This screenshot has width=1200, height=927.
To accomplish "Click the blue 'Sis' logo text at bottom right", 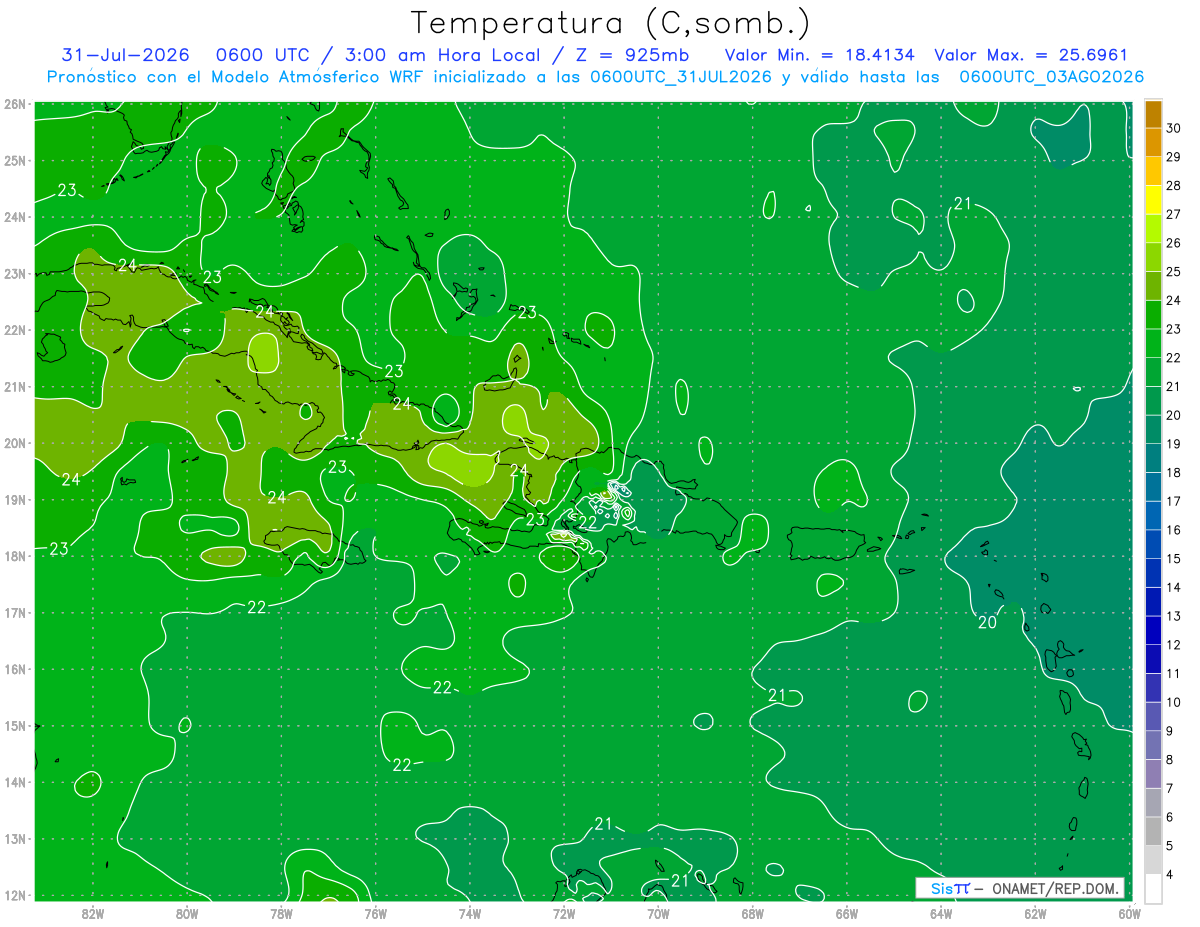I will coord(941,888).
